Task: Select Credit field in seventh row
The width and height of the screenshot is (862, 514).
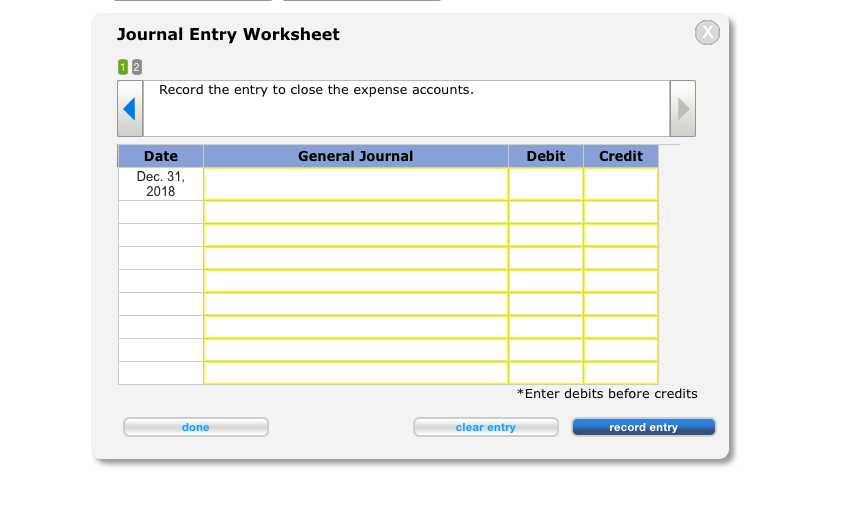Action: point(621,328)
